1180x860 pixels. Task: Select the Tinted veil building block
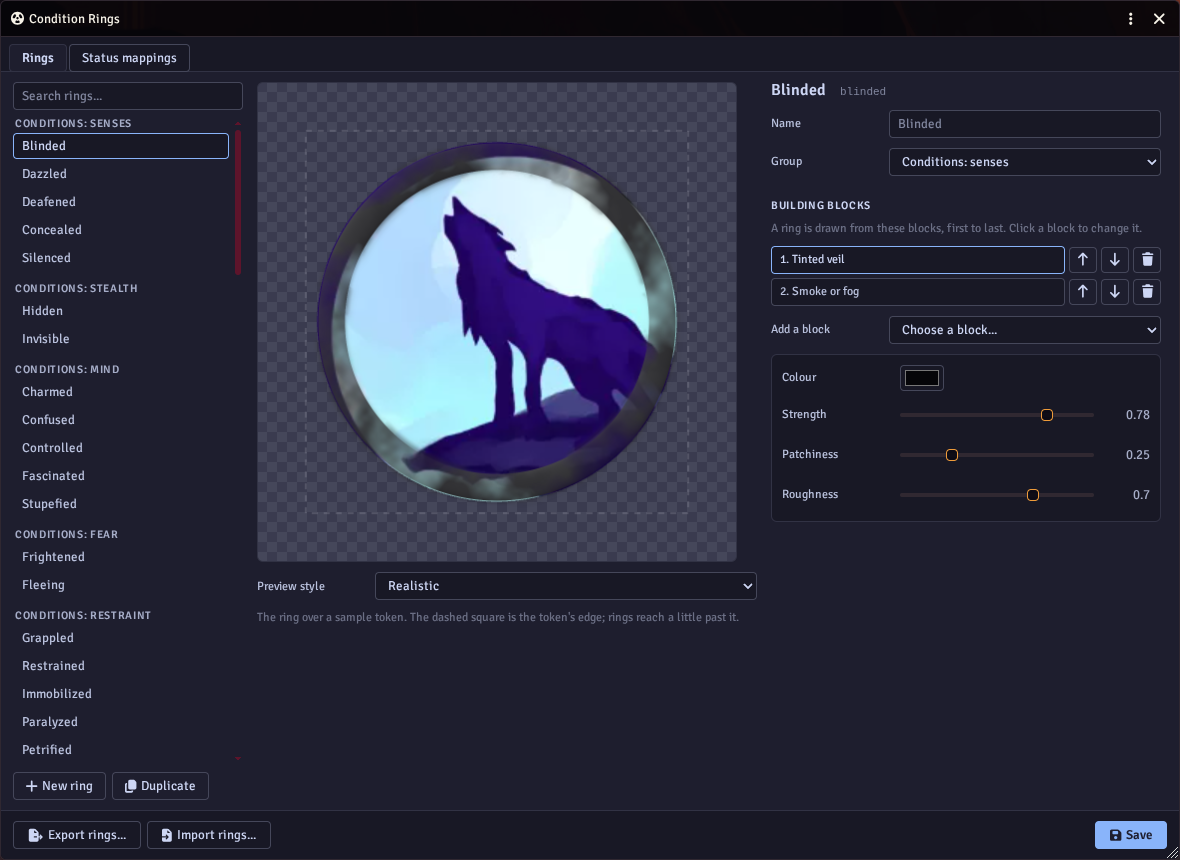917,260
